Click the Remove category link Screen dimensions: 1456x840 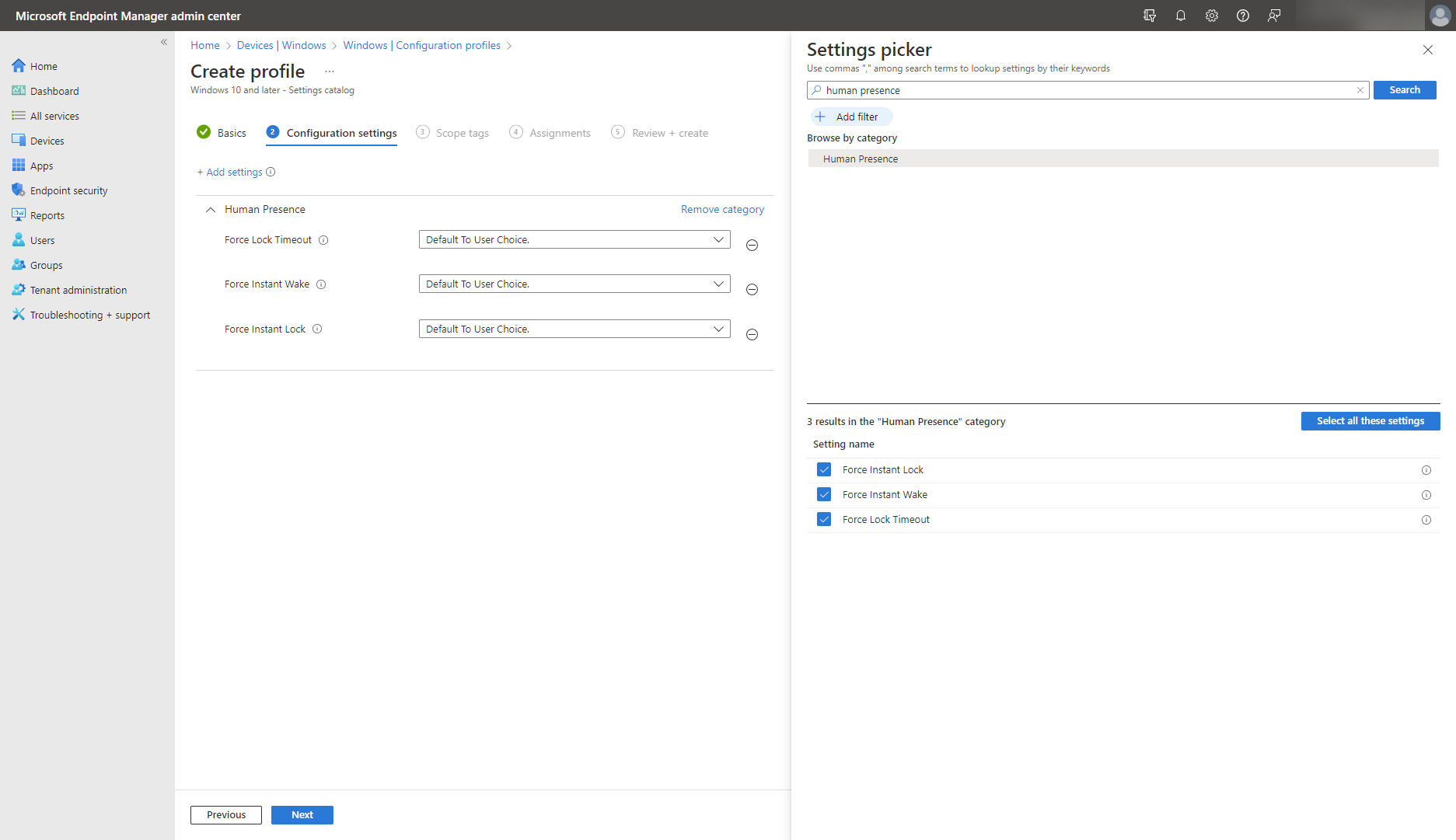tap(722, 210)
